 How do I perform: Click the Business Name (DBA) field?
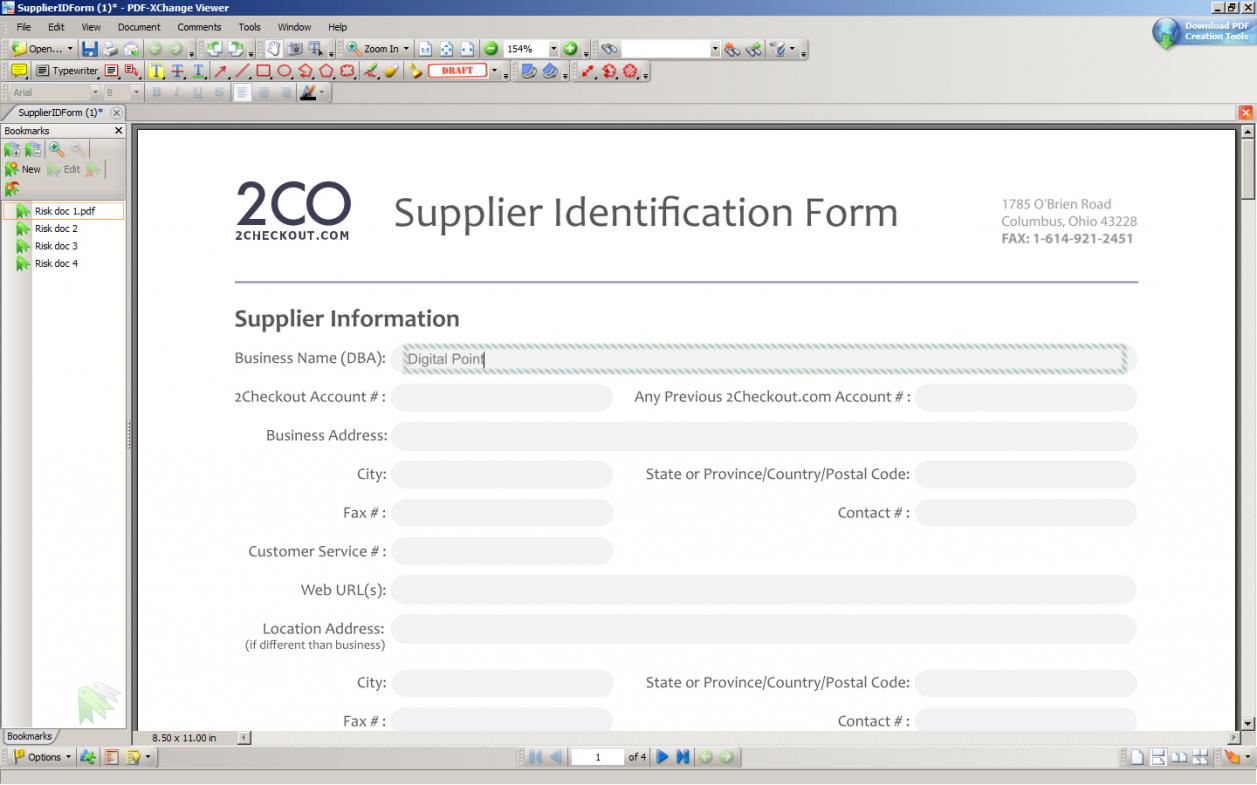pos(764,359)
